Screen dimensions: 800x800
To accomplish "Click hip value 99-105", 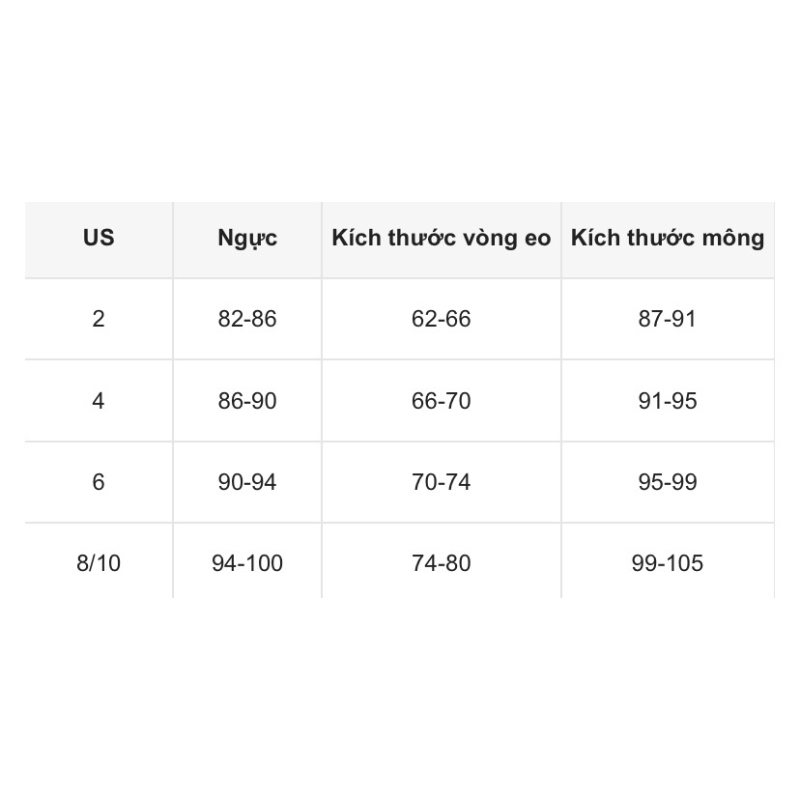I will pos(668,564).
